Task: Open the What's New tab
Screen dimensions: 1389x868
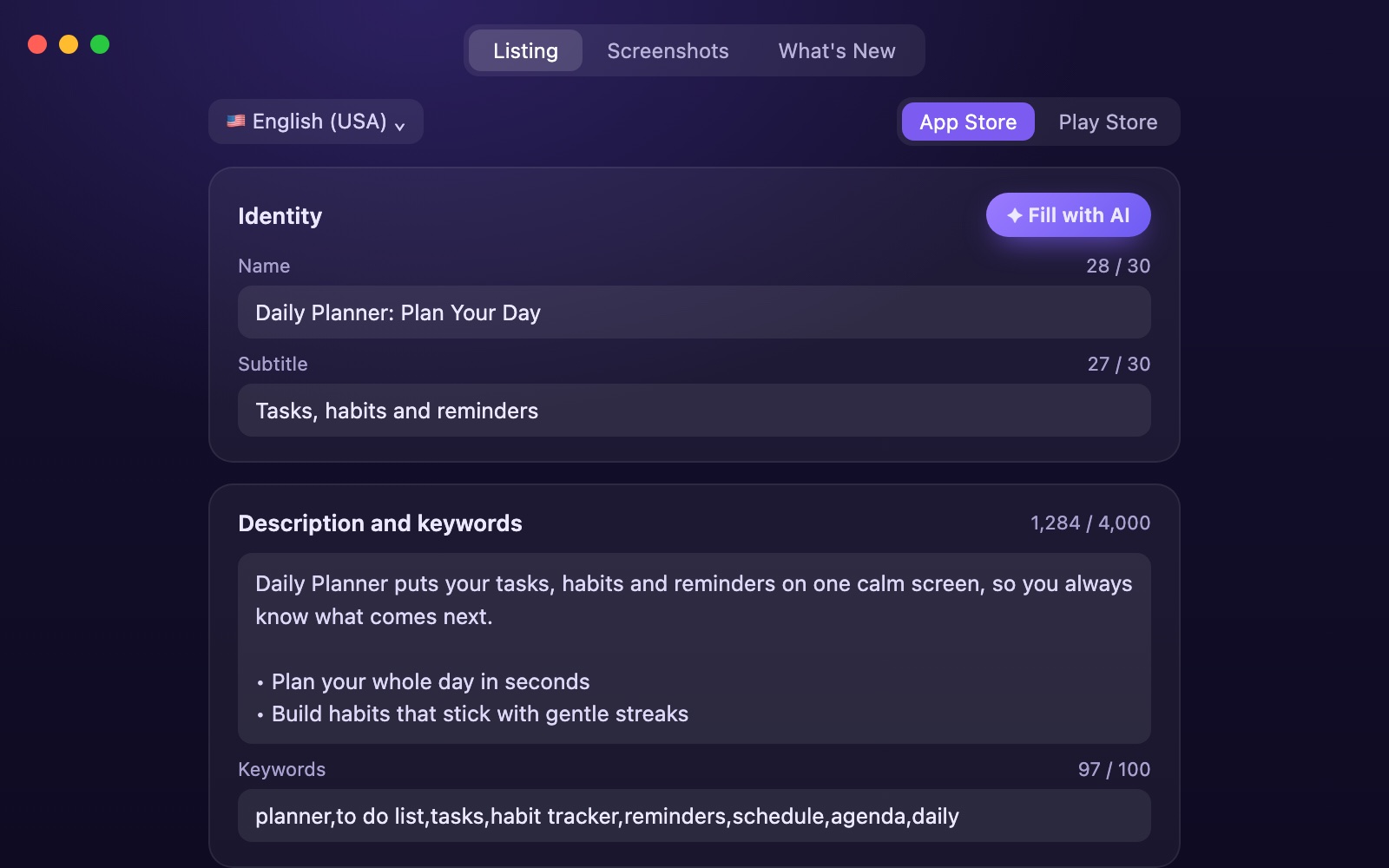Action: pyautogui.click(x=837, y=50)
